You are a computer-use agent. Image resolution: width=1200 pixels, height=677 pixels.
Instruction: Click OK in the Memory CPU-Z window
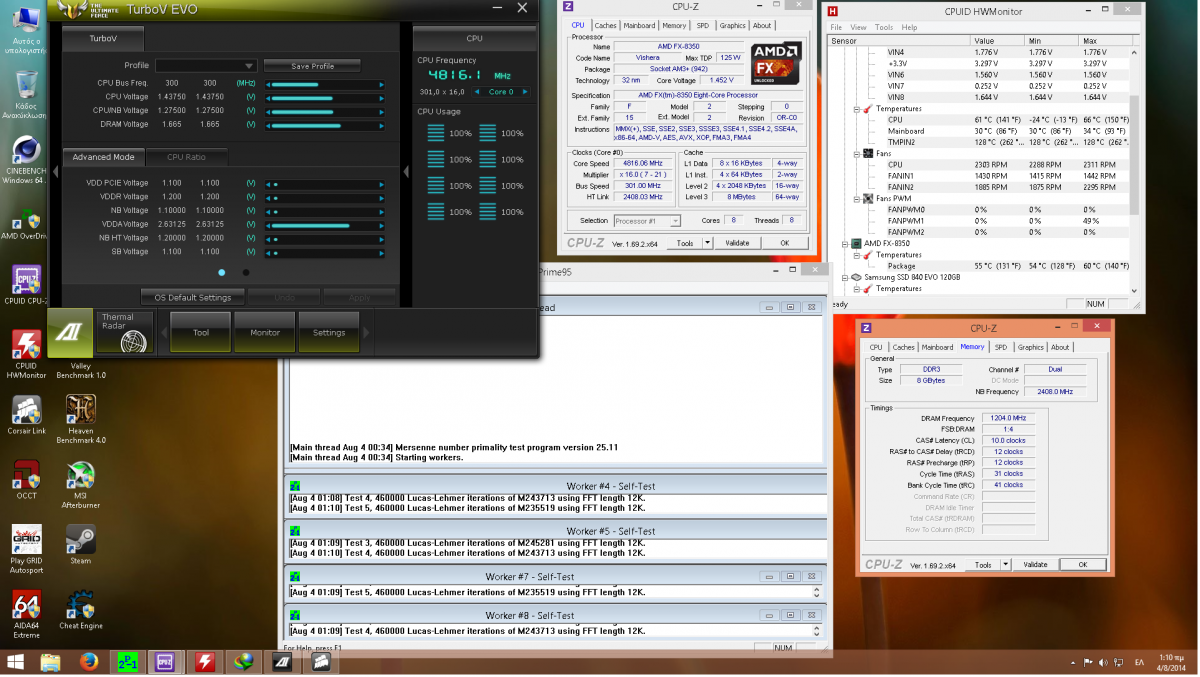[x=1082, y=565]
